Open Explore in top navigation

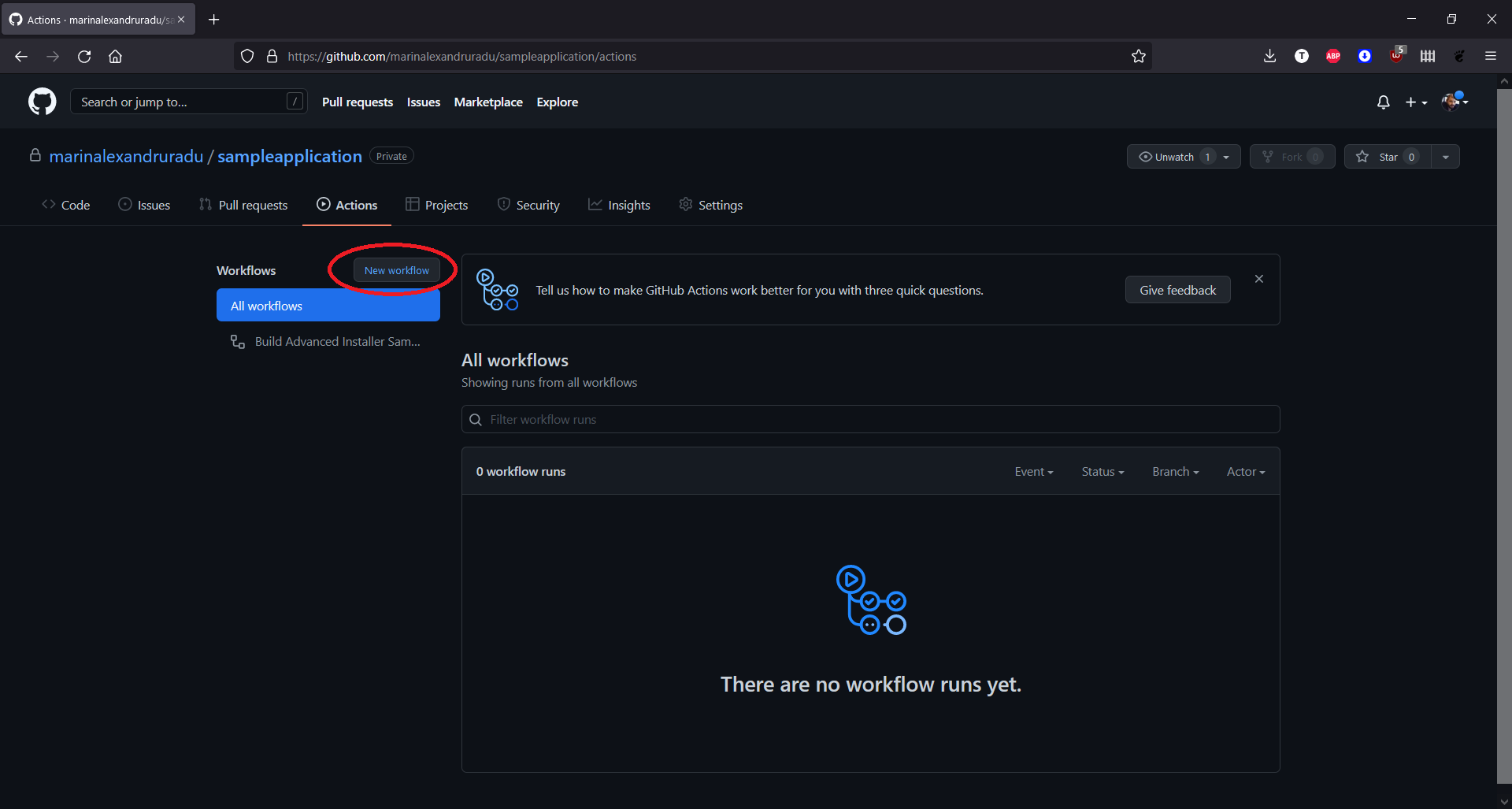pos(558,102)
